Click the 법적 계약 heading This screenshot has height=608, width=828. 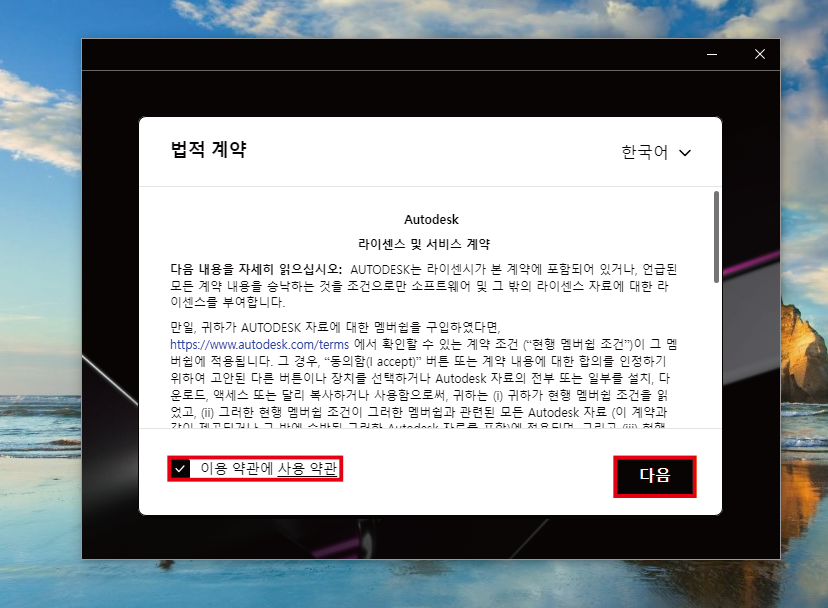pyautogui.click(x=209, y=149)
